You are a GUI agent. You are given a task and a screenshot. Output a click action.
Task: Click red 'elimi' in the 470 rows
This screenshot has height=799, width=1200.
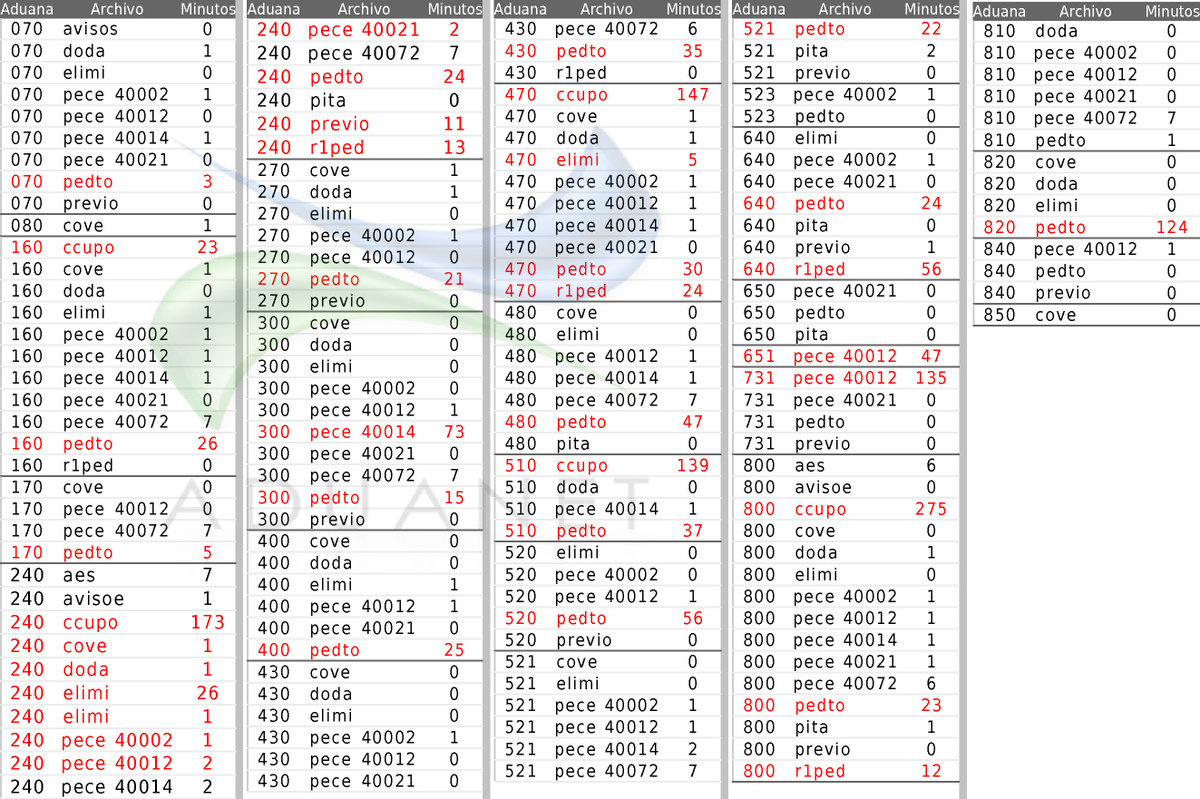coord(577,160)
